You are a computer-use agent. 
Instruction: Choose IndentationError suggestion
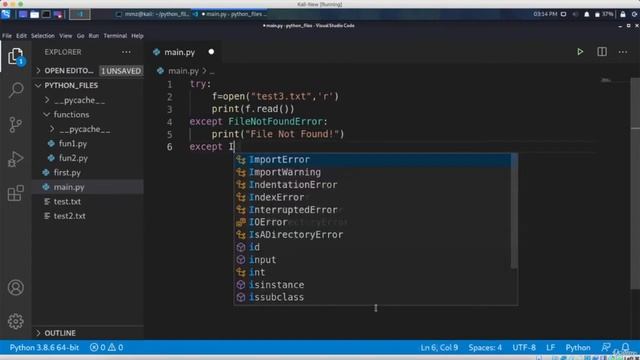373,185
